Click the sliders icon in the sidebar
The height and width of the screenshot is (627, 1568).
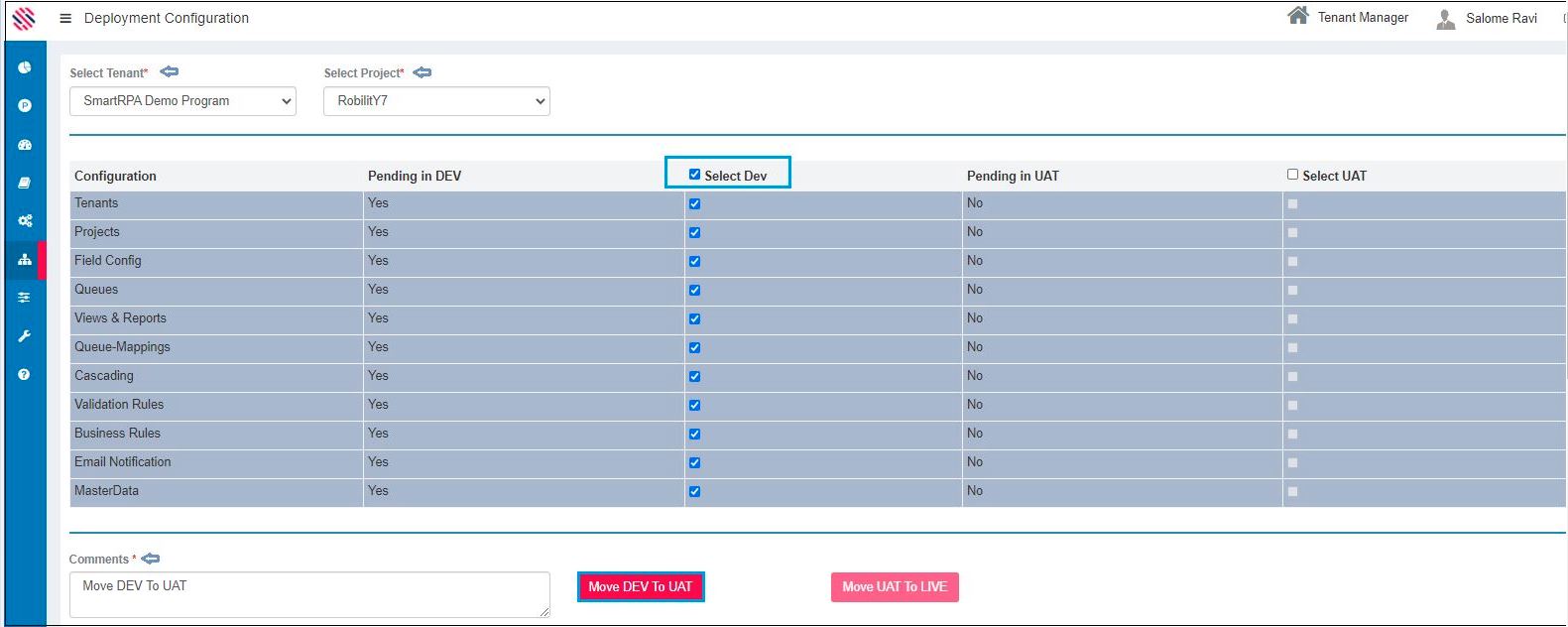[25, 298]
